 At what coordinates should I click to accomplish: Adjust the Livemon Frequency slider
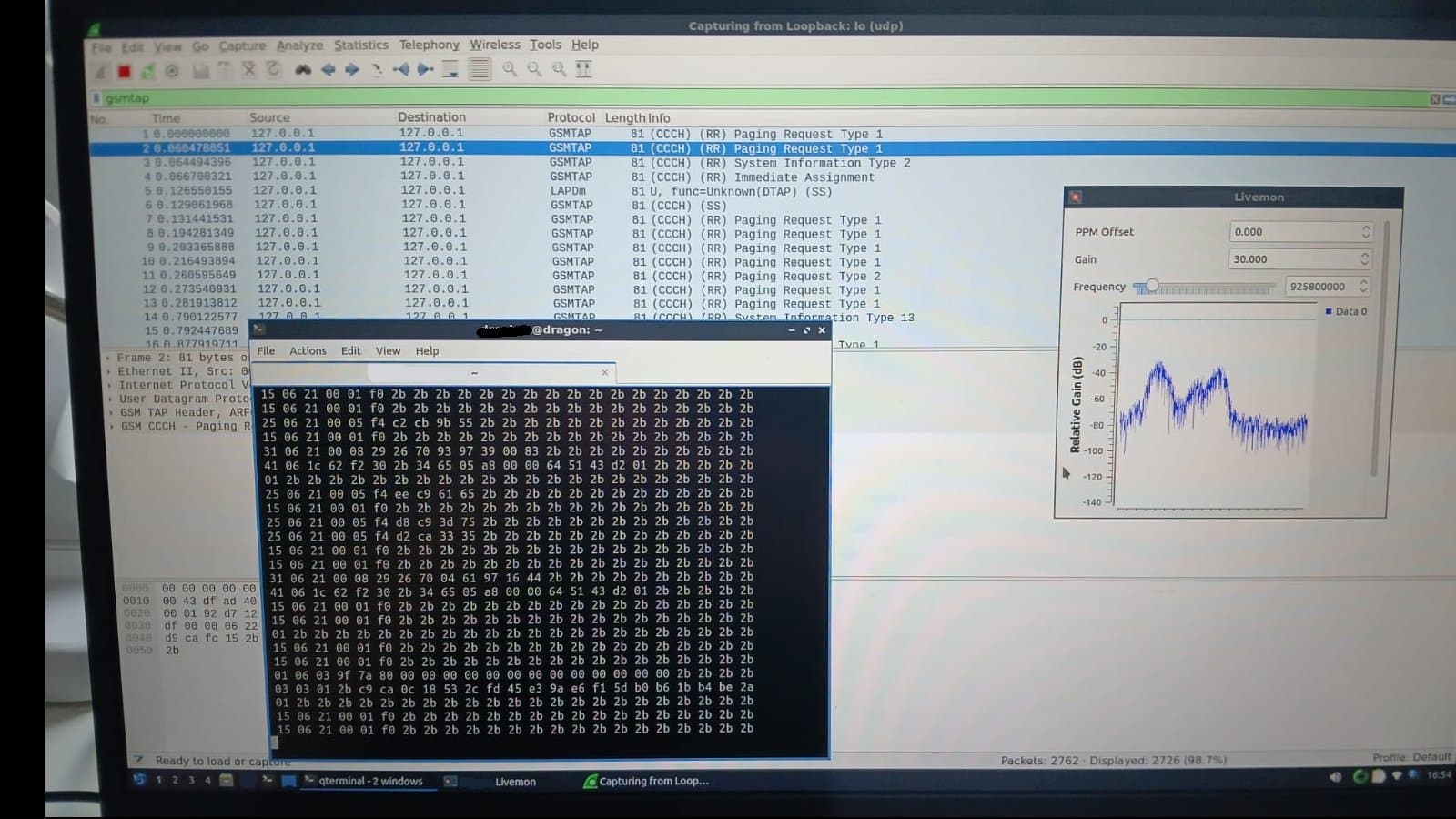(1152, 287)
